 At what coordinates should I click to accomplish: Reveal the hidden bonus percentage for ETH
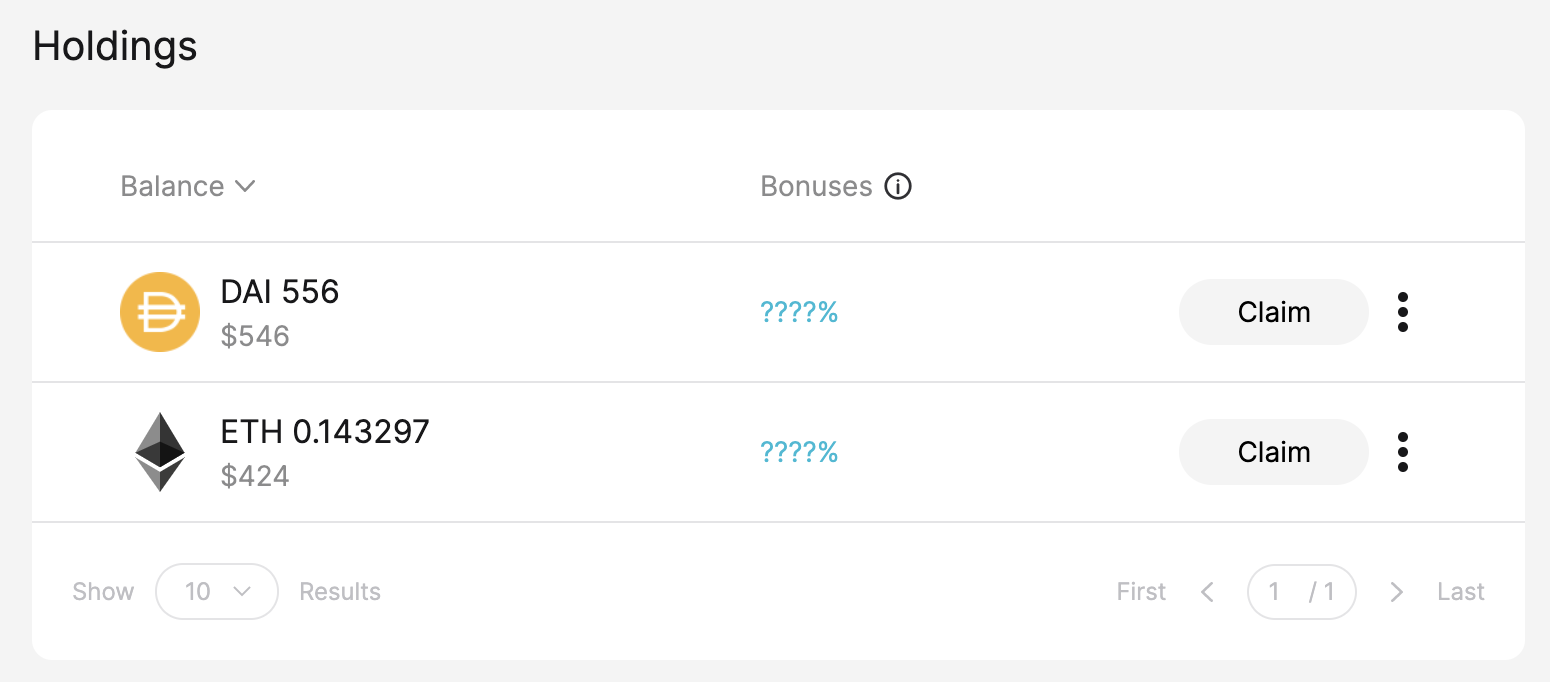(799, 451)
